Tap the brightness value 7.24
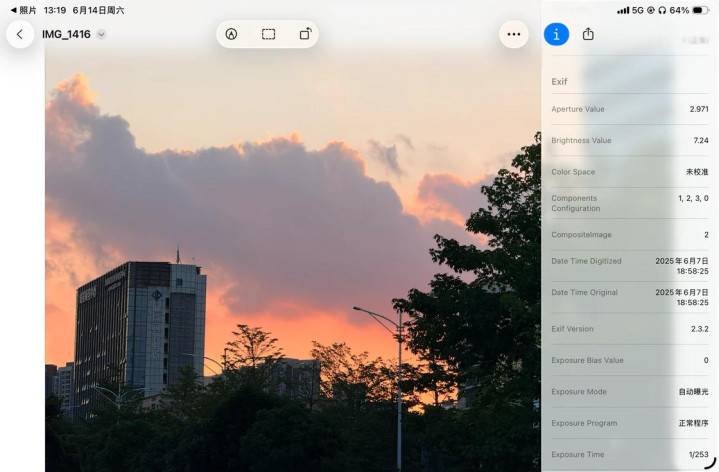 [701, 140]
